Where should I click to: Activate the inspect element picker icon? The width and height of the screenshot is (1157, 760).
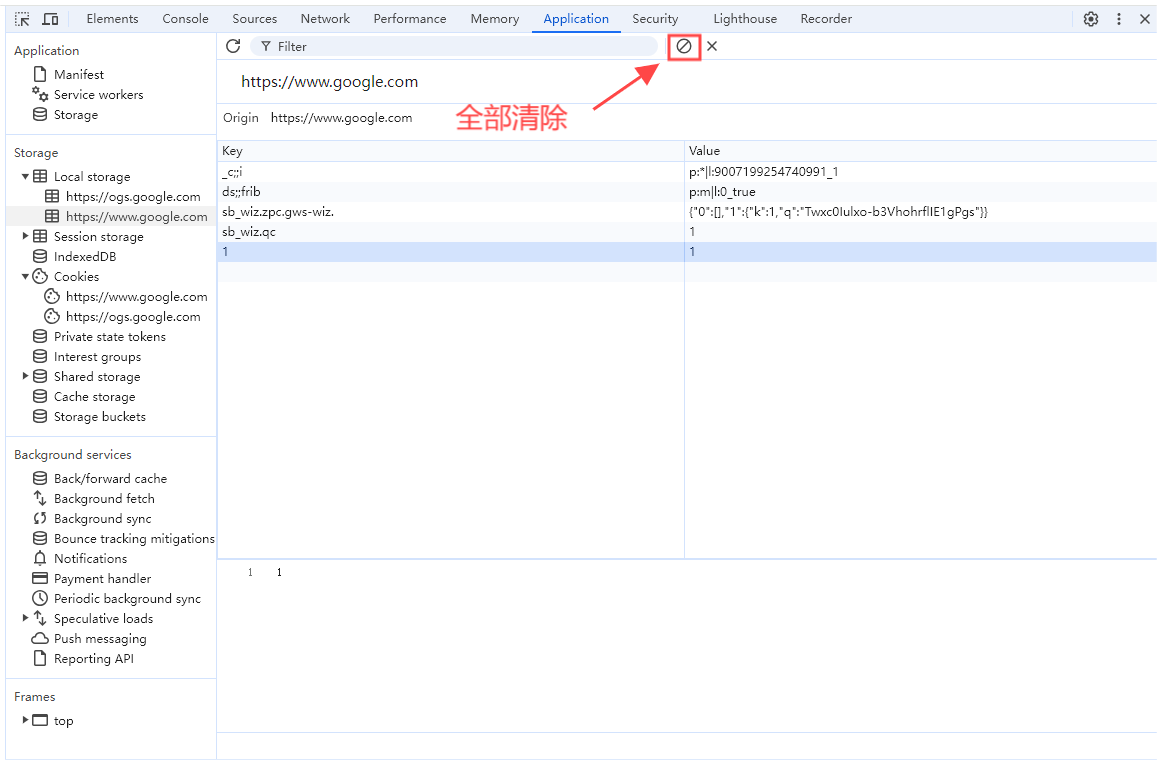click(22, 19)
